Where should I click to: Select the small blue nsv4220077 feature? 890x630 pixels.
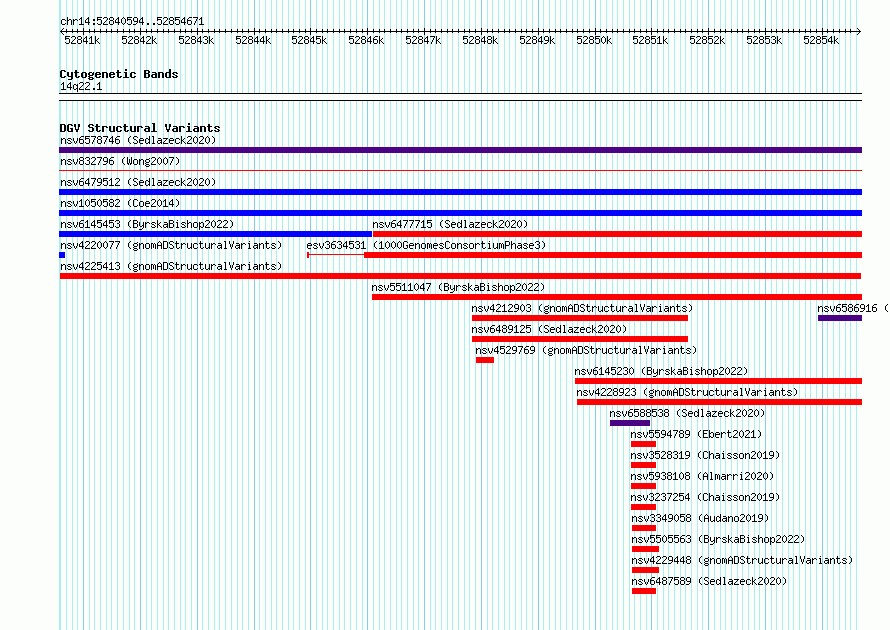click(x=62, y=255)
